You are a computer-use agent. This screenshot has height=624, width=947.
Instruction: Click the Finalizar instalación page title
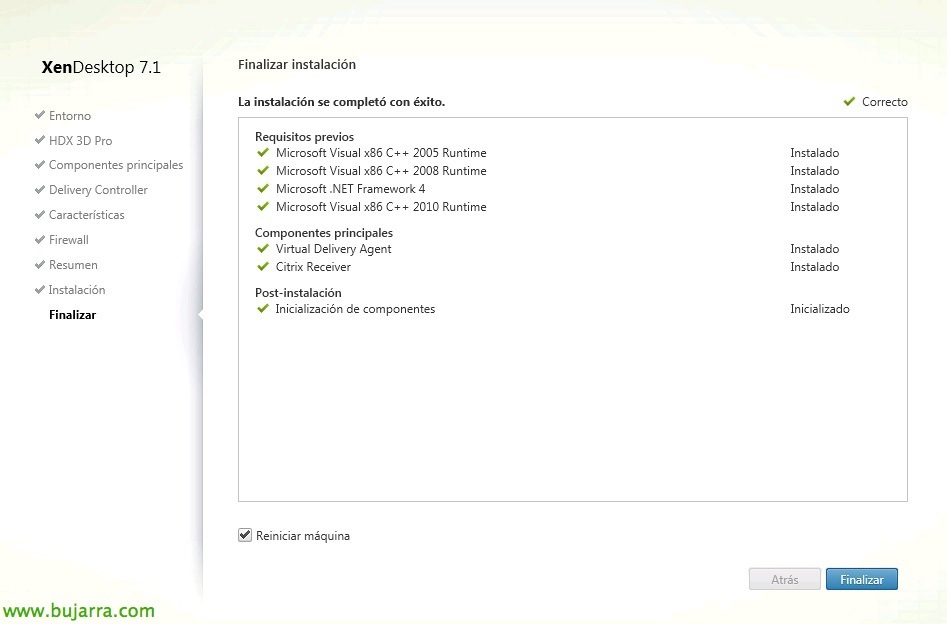297,65
